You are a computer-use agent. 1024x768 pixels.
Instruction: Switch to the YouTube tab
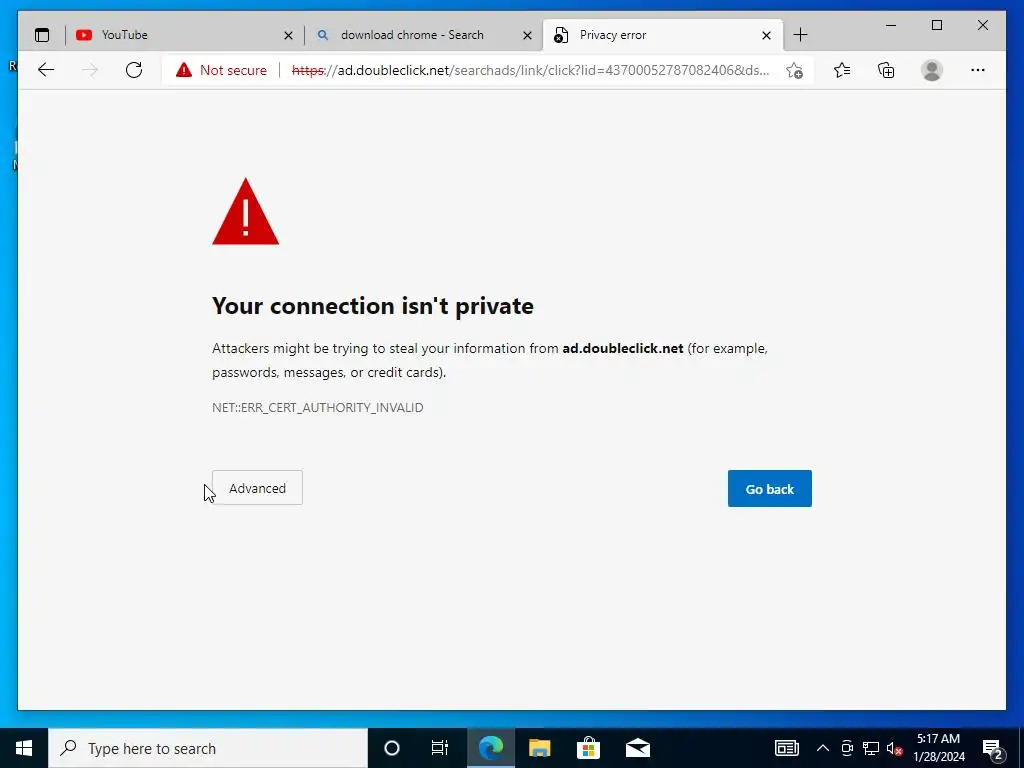pyautogui.click(x=185, y=35)
